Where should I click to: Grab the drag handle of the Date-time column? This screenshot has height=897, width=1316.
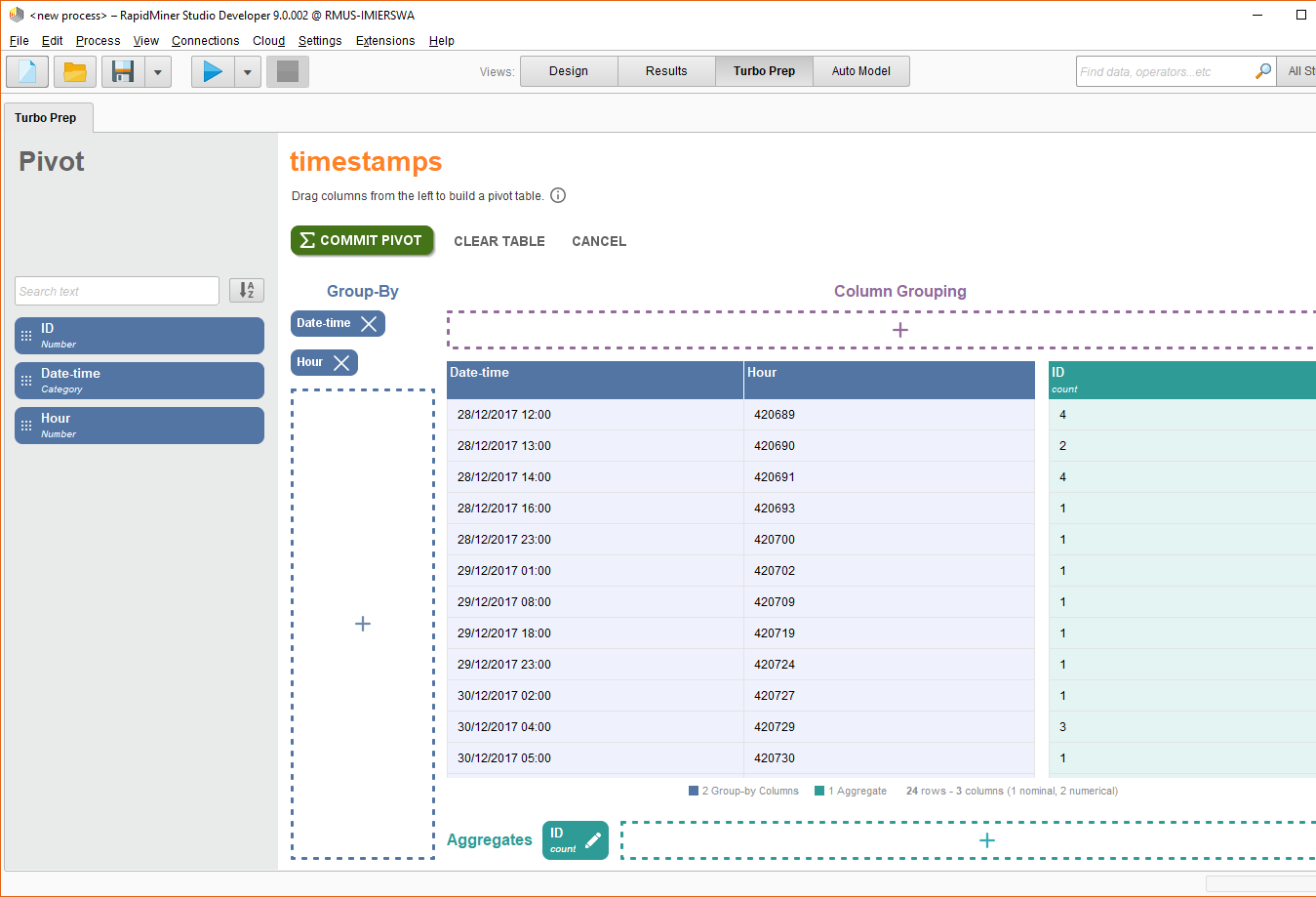click(26, 381)
